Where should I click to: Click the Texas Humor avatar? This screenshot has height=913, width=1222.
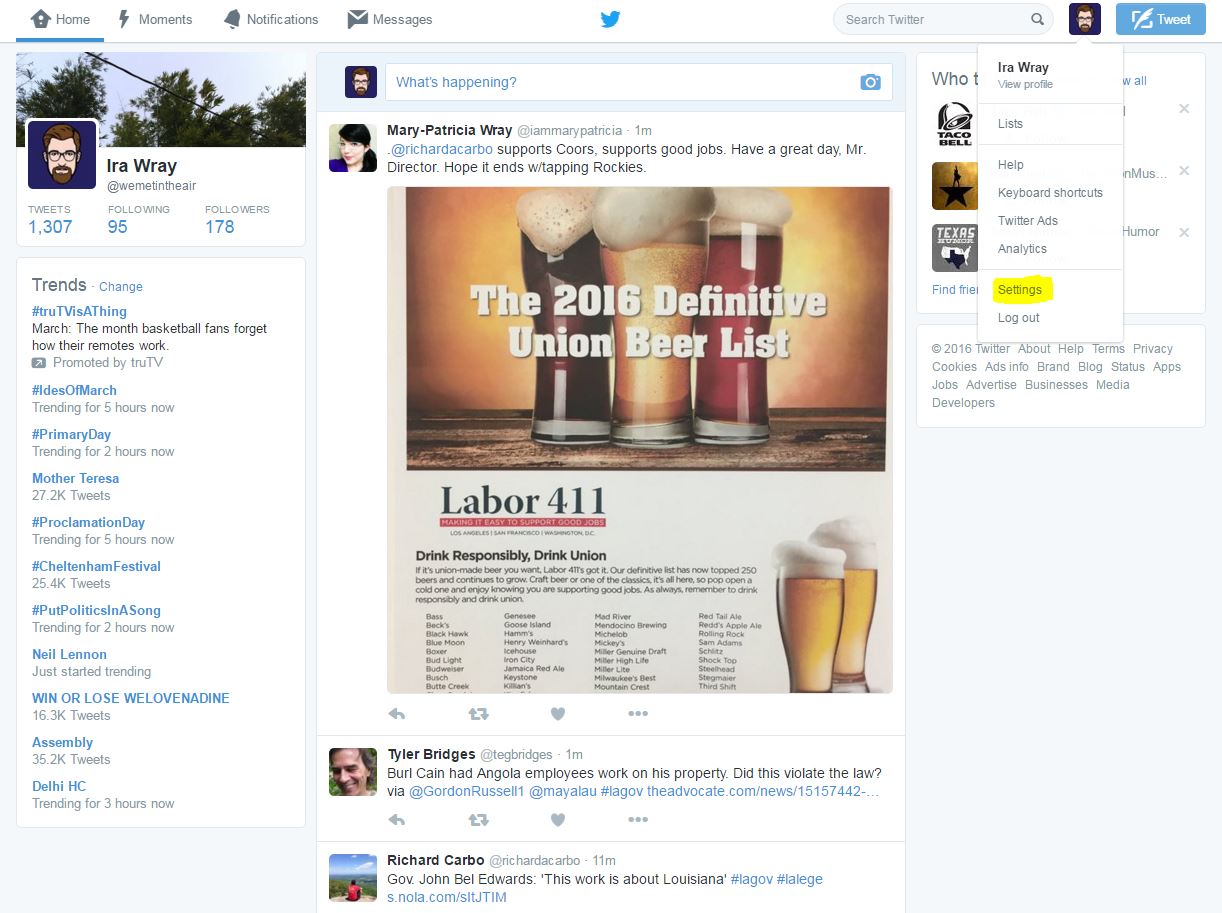955,248
